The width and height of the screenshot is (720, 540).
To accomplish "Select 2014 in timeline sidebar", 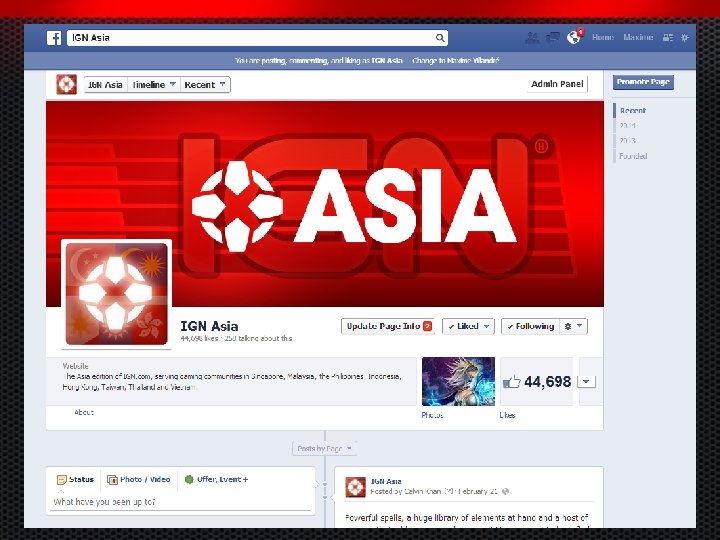I will click(x=627, y=125).
